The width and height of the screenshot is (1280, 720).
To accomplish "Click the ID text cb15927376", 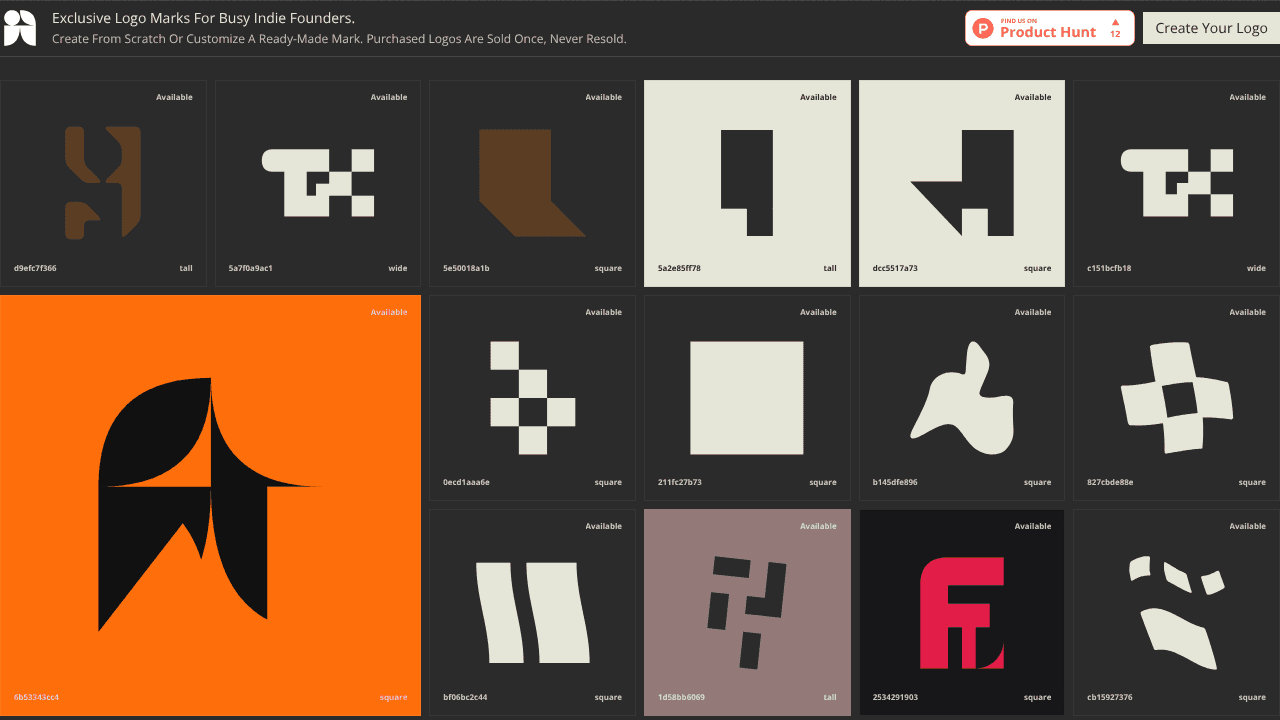I will (x=1110, y=697).
